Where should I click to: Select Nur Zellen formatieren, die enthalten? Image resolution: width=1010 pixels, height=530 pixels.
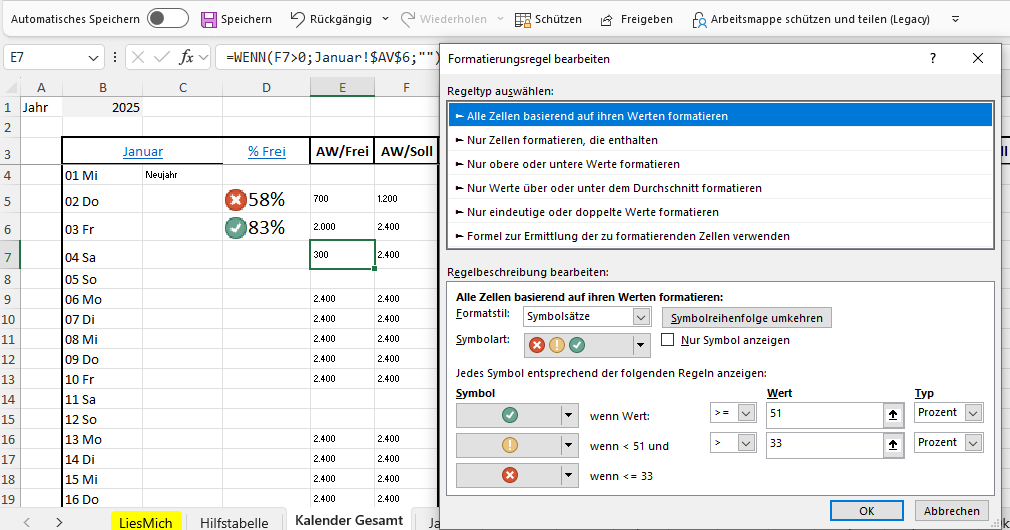[720, 140]
